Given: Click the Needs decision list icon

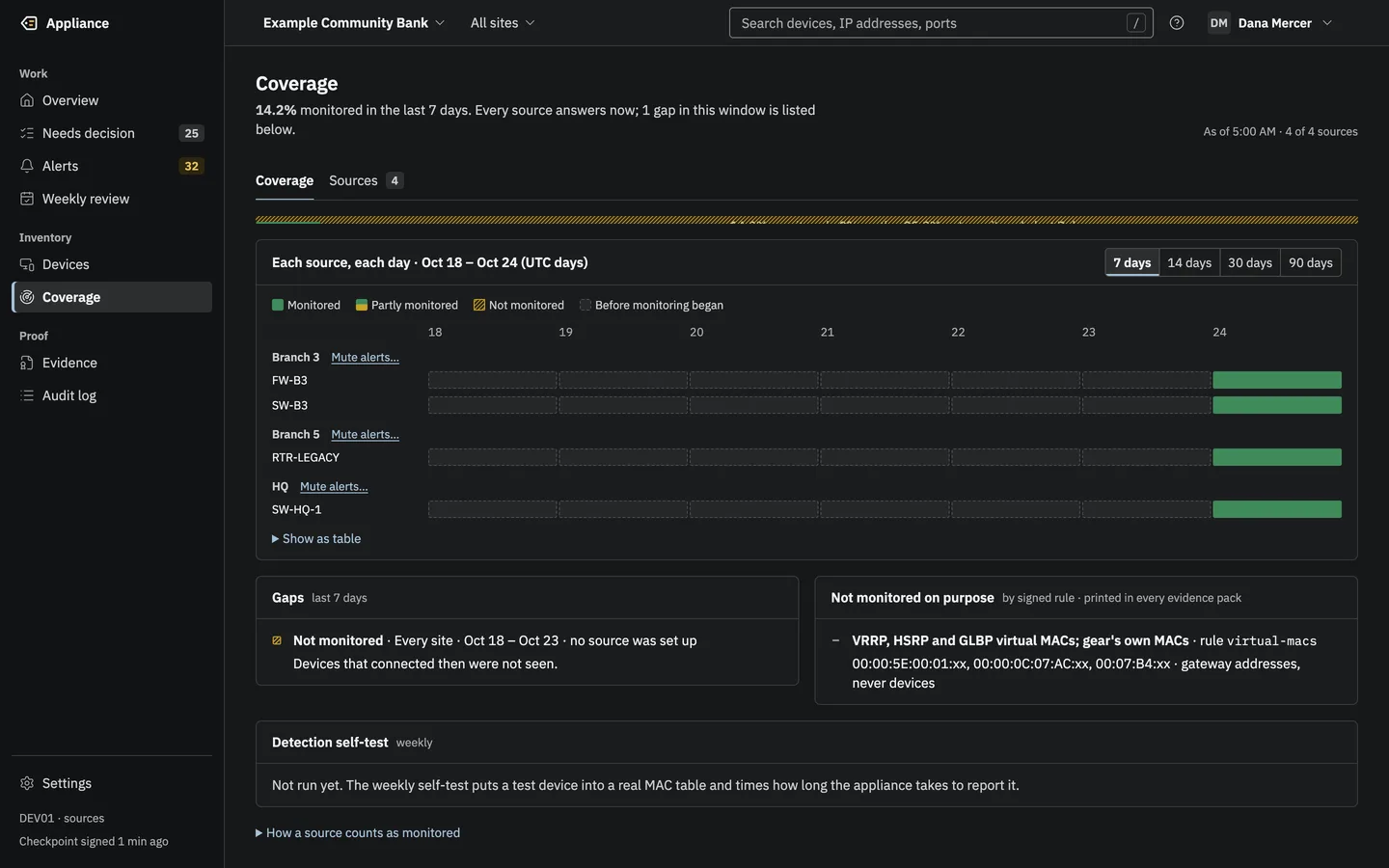Looking at the screenshot, I should [x=27, y=133].
